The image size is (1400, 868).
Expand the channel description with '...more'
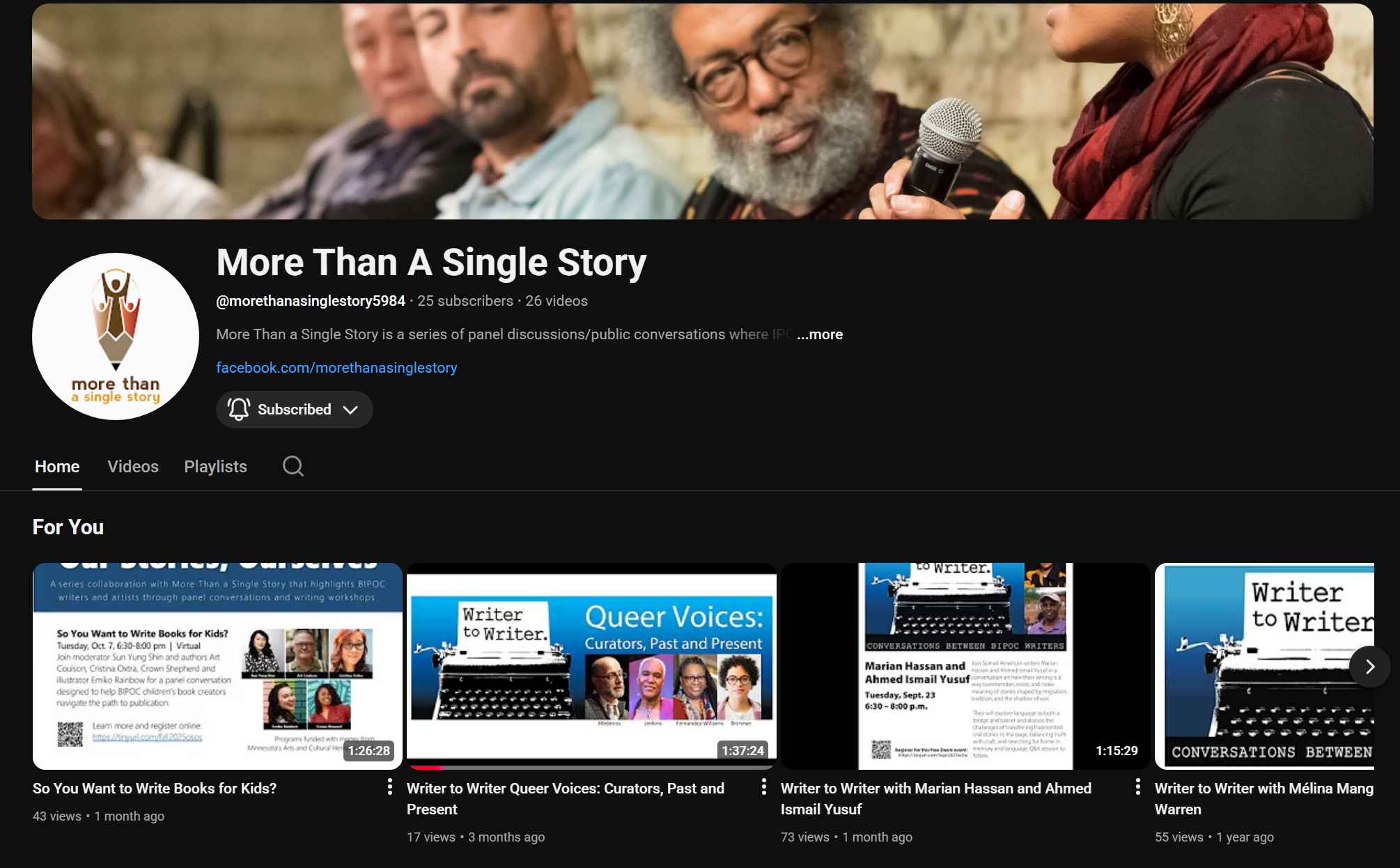tap(820, 334)
